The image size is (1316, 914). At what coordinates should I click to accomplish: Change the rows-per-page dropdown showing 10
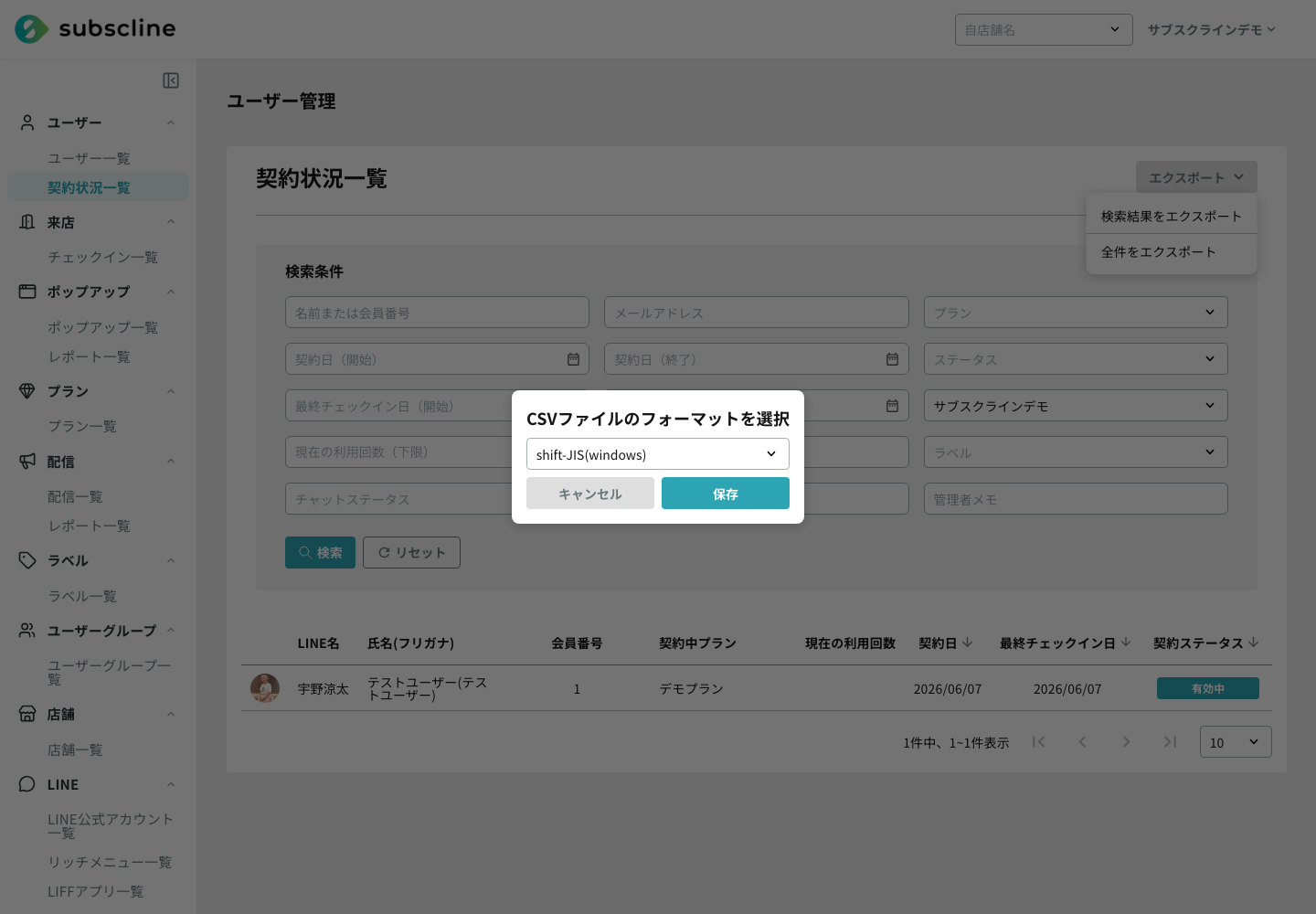(1236, 742)
